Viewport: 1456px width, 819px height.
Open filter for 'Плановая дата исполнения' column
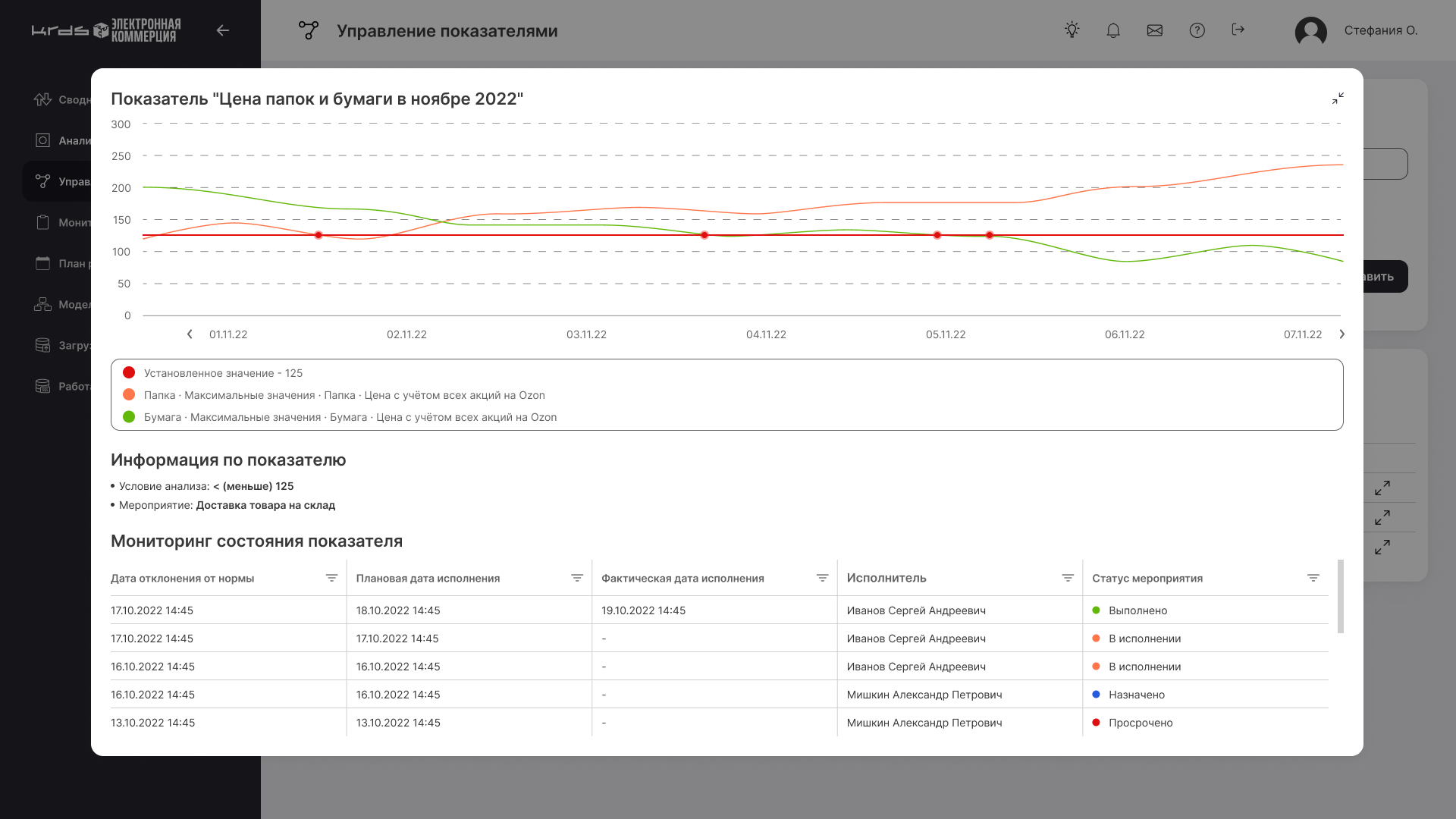pyautogui.click(x=576, y=578)
